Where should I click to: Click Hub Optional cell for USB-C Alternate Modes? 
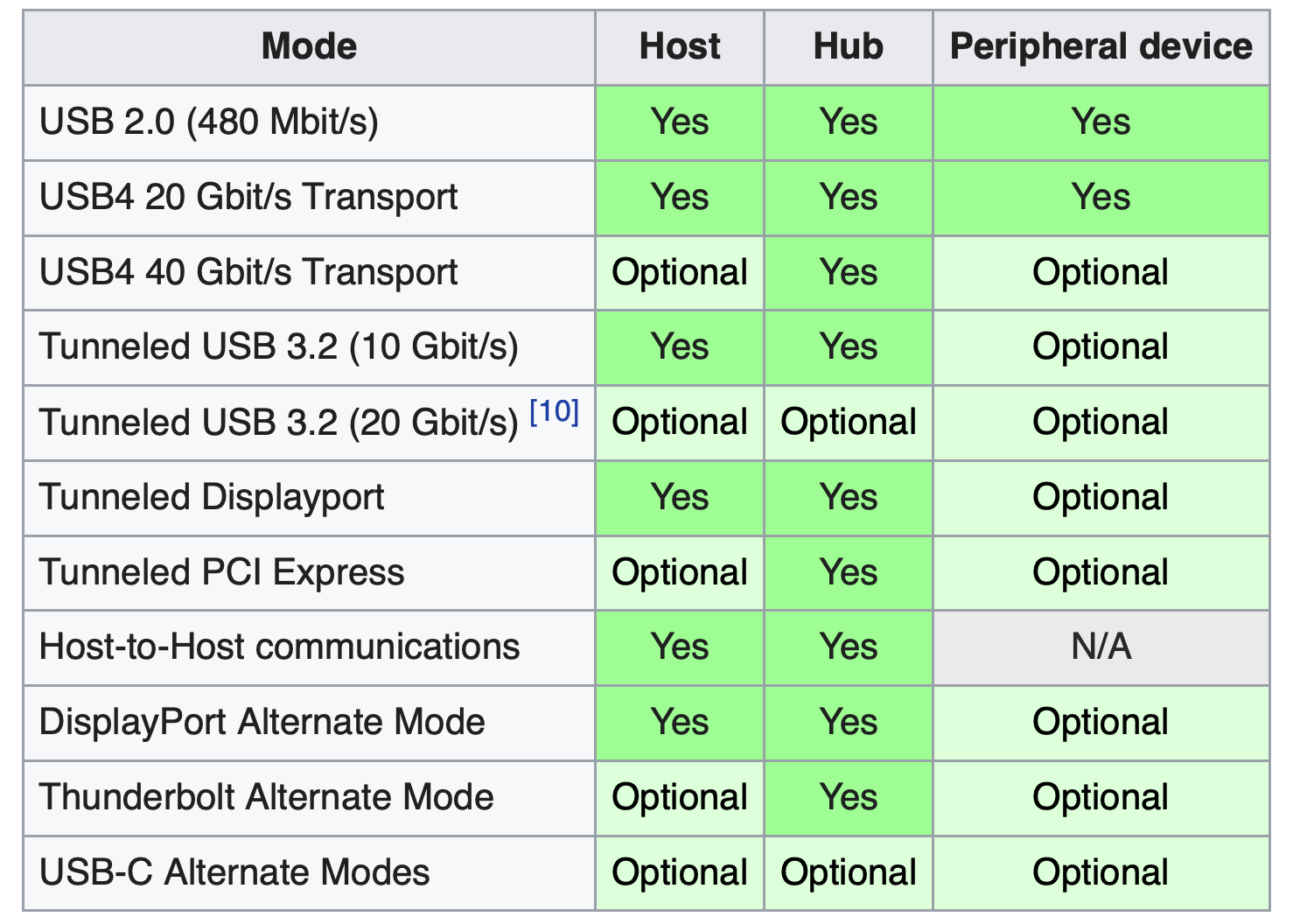click(x=849, y=873)
